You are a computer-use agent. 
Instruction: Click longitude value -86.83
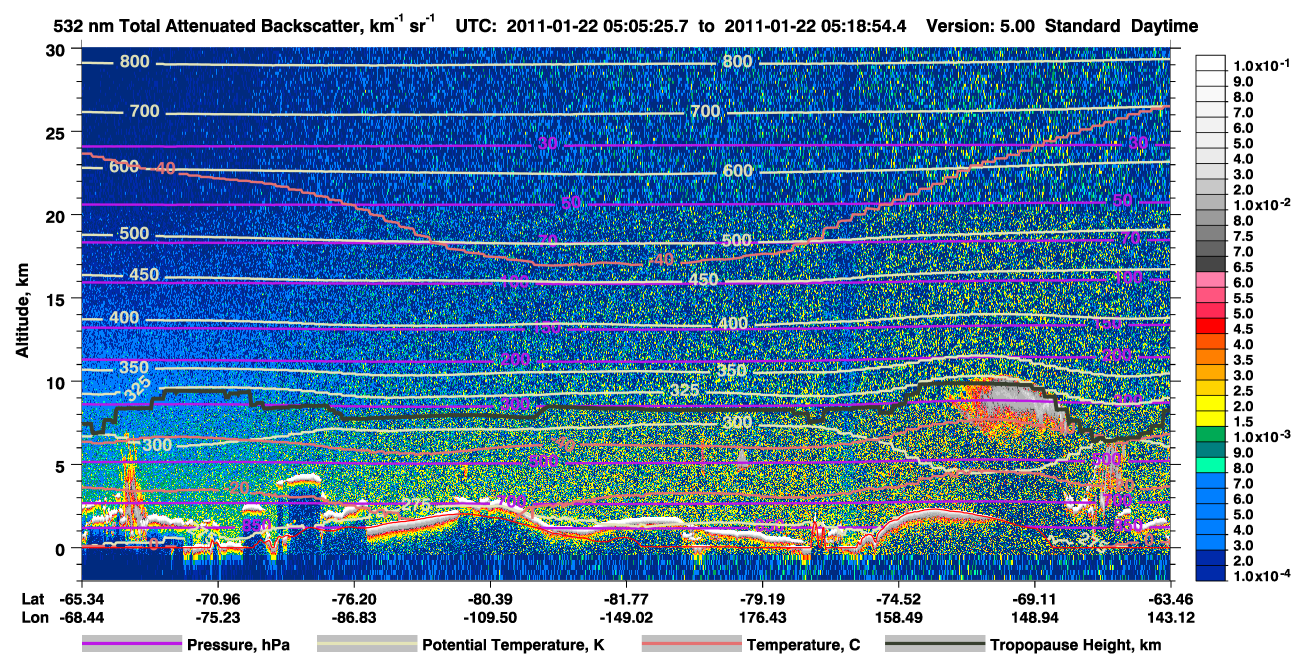click(x=354, y=617)
